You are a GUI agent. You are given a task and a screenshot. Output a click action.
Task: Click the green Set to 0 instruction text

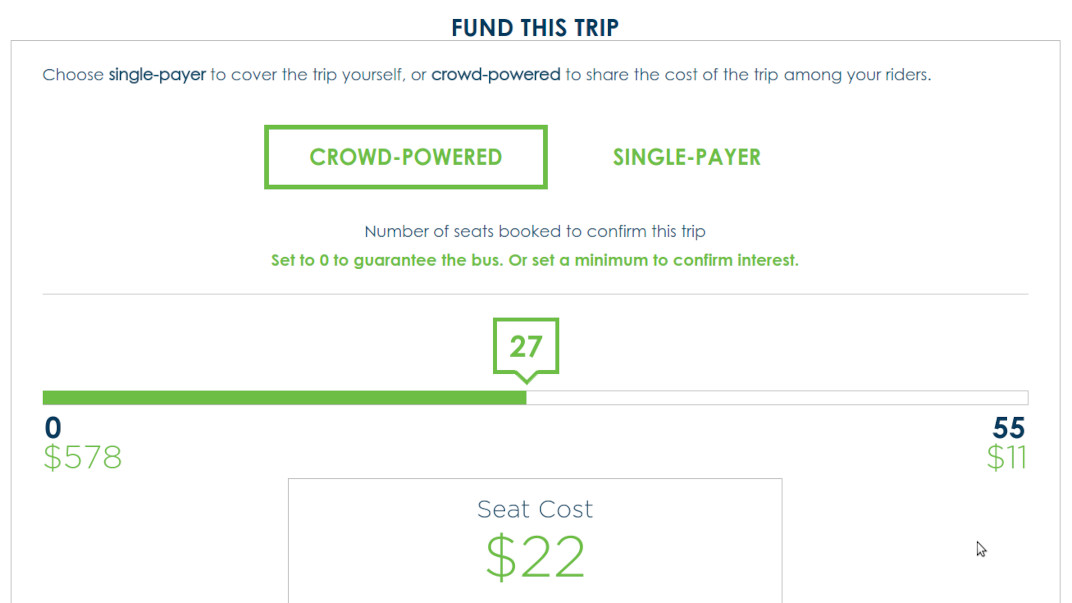click(x=535, y=259)
